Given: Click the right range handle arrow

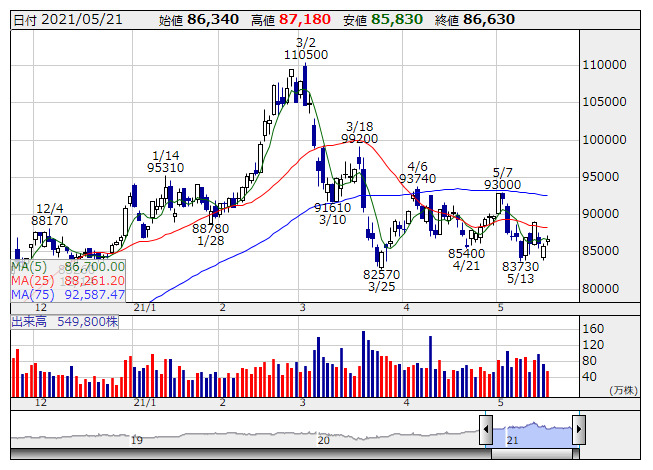Looking at the screenshot, I should pos(579,429).
